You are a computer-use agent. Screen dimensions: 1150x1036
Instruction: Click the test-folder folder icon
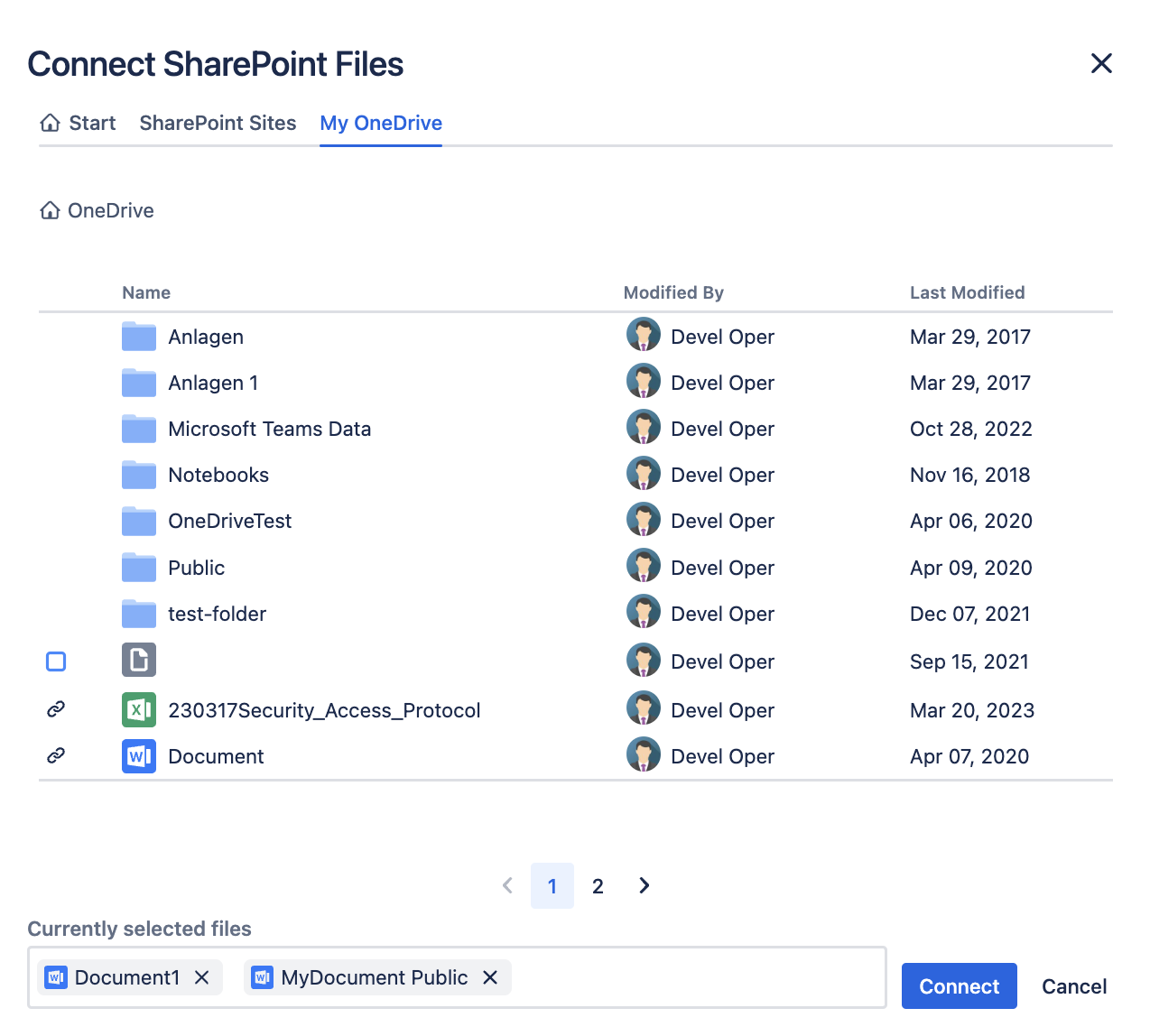(138, 614)
